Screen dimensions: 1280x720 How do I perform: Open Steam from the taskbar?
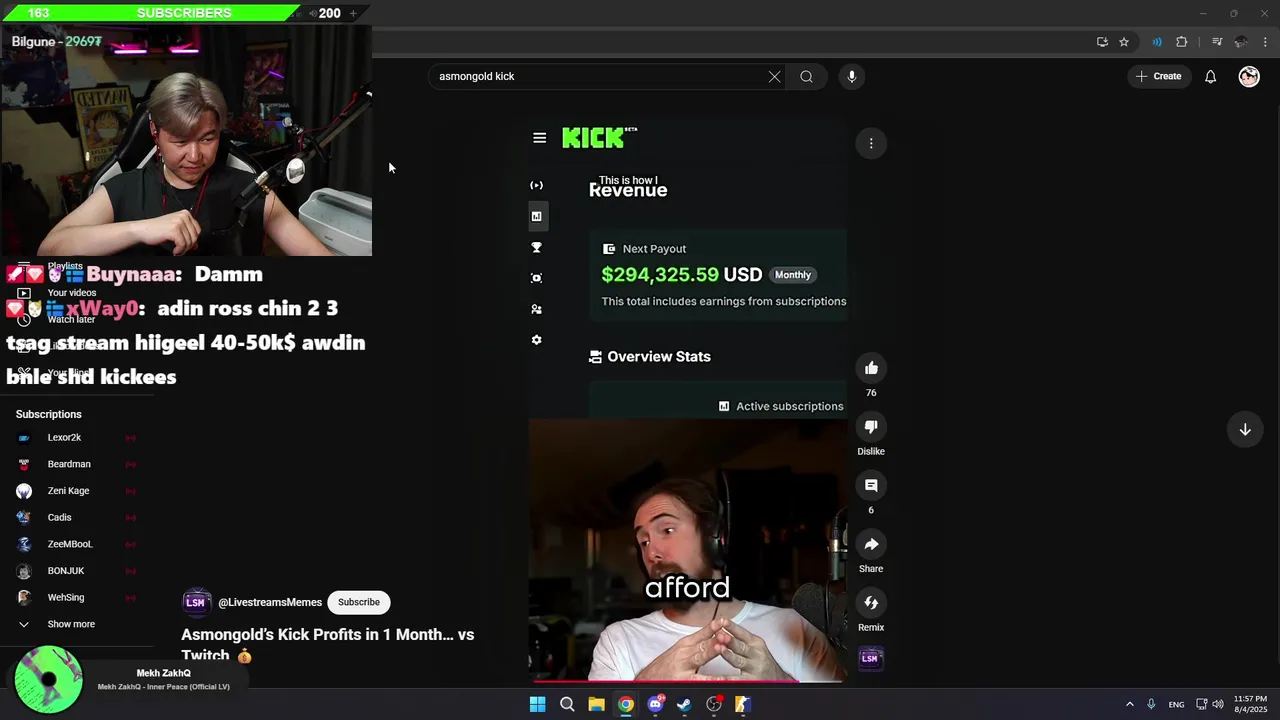tap(684, 704)
